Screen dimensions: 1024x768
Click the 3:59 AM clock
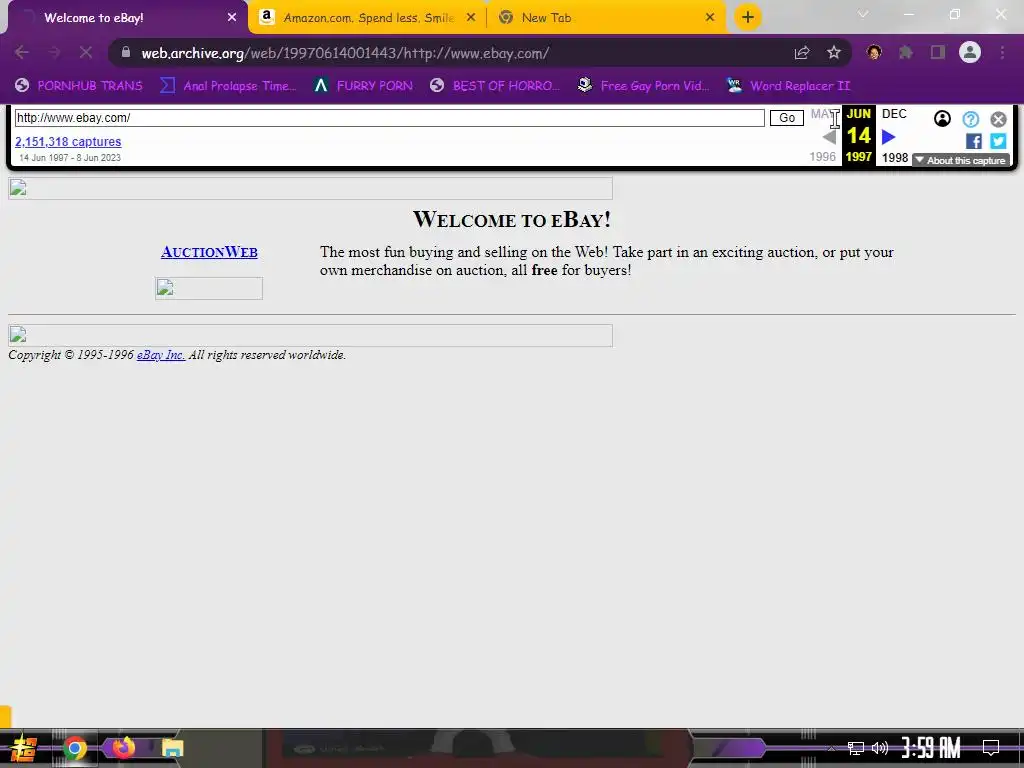pos(931,748)
